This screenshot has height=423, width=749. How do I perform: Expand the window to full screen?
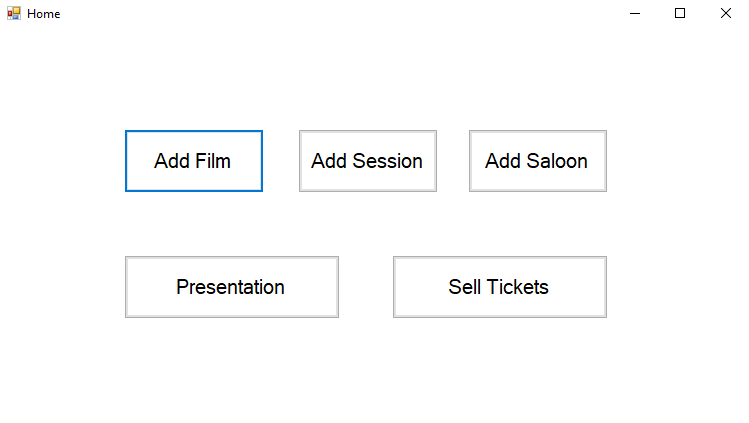point(680,13)
